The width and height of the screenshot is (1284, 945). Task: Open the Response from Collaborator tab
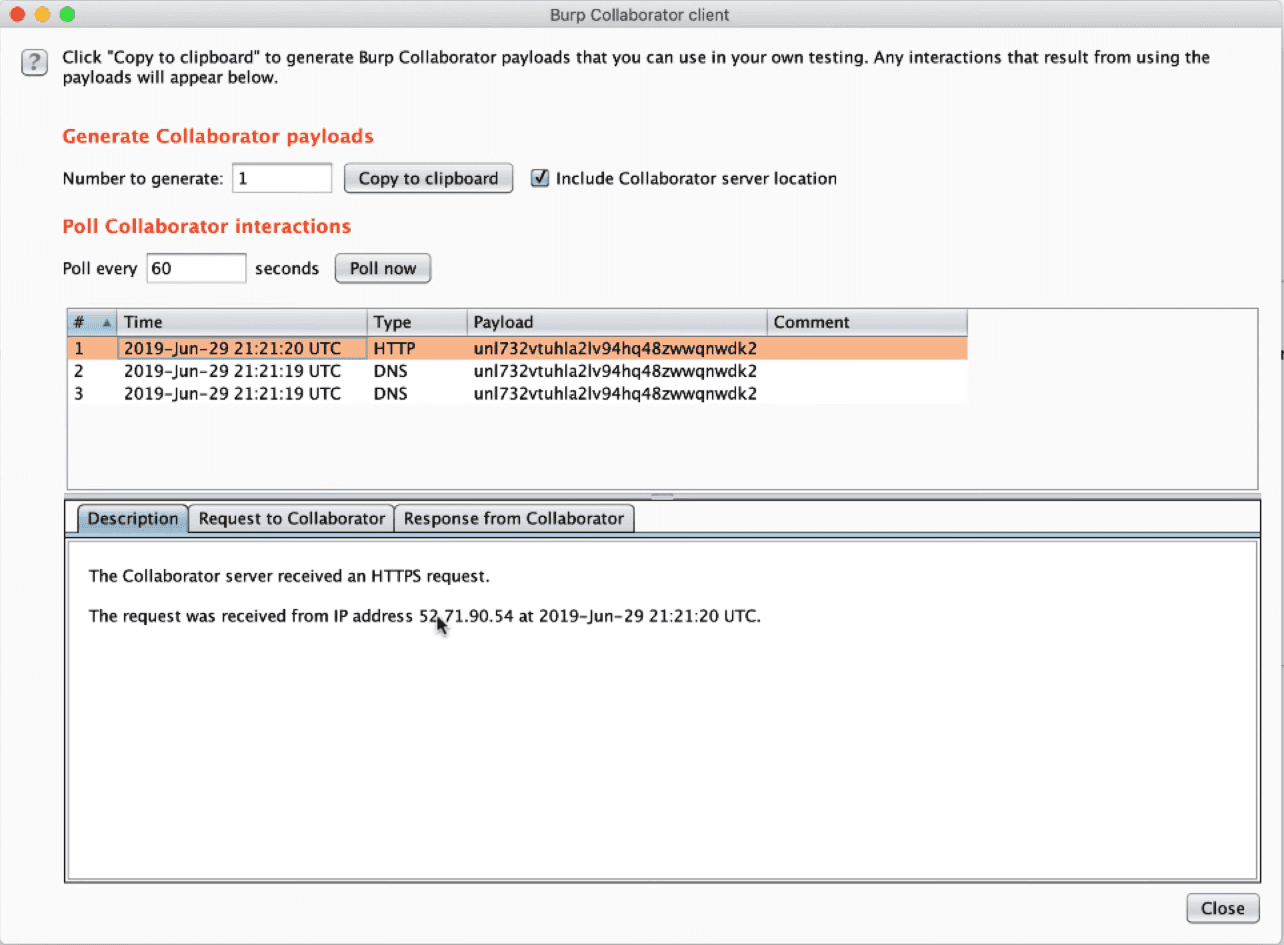coord(514,518)
